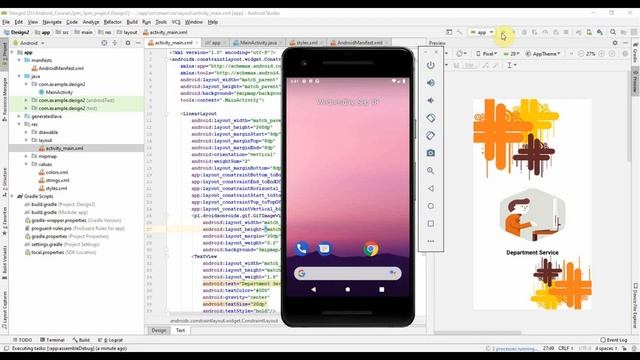Click Search Everywhere magnifier in main toolbar

(x=613, y=32)
